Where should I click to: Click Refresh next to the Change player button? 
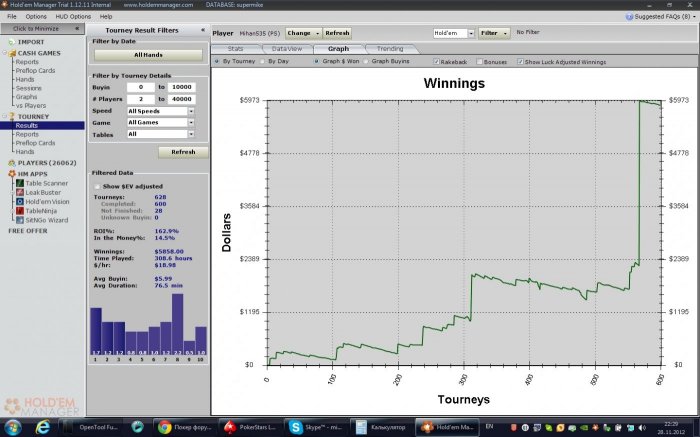click(337, 33)
